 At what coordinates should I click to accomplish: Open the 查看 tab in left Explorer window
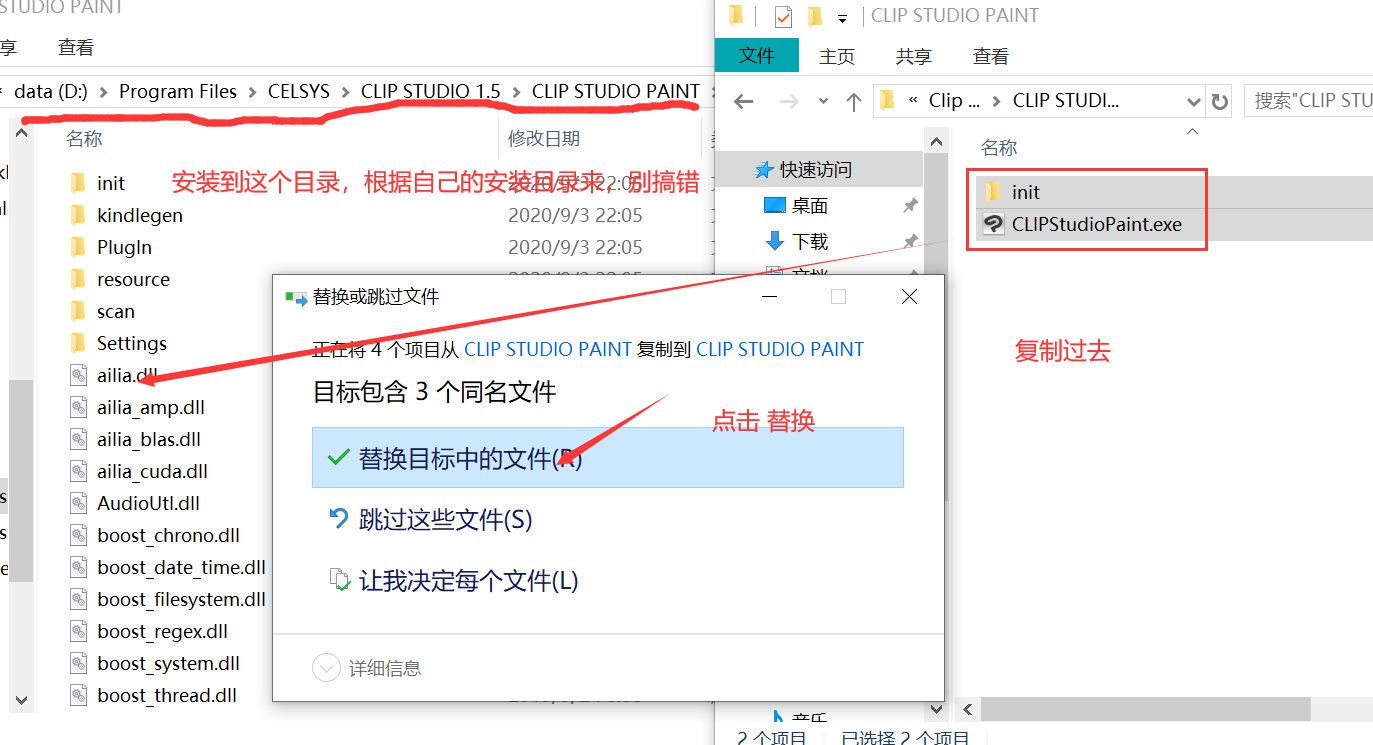coord(76,47)
